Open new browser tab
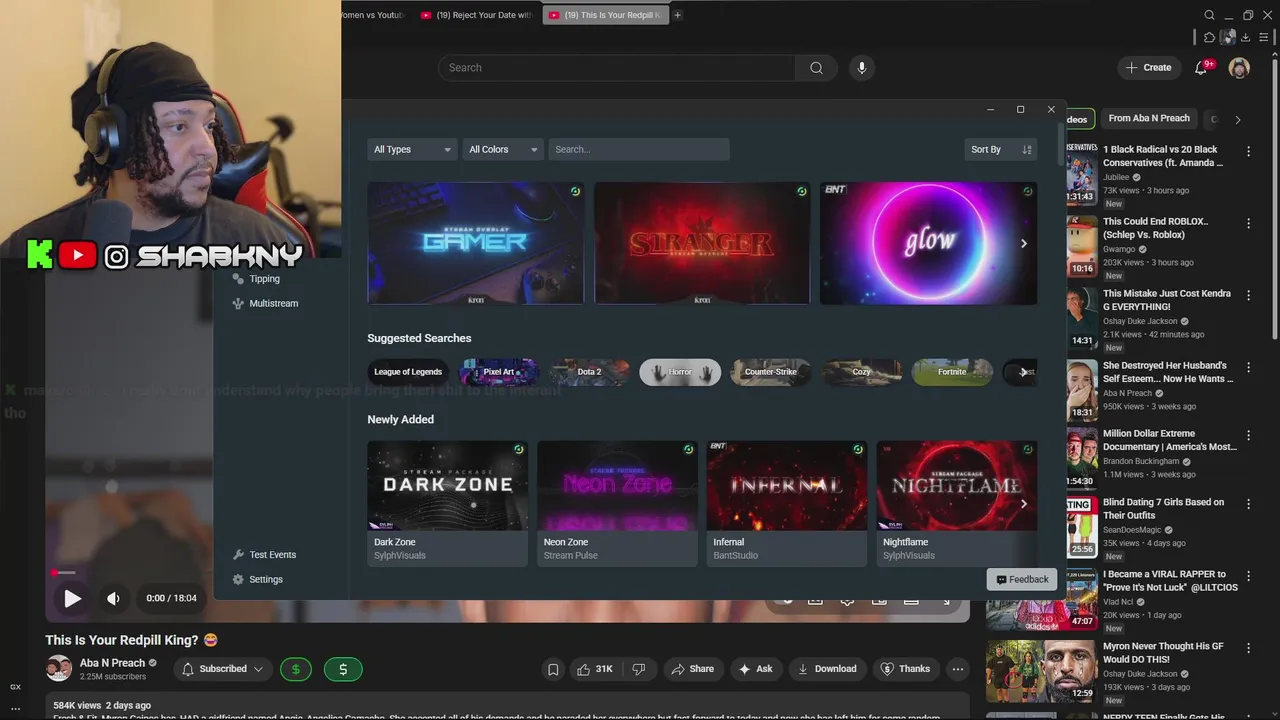This screenshot has height=720, width=1280. tap(677, 15)
